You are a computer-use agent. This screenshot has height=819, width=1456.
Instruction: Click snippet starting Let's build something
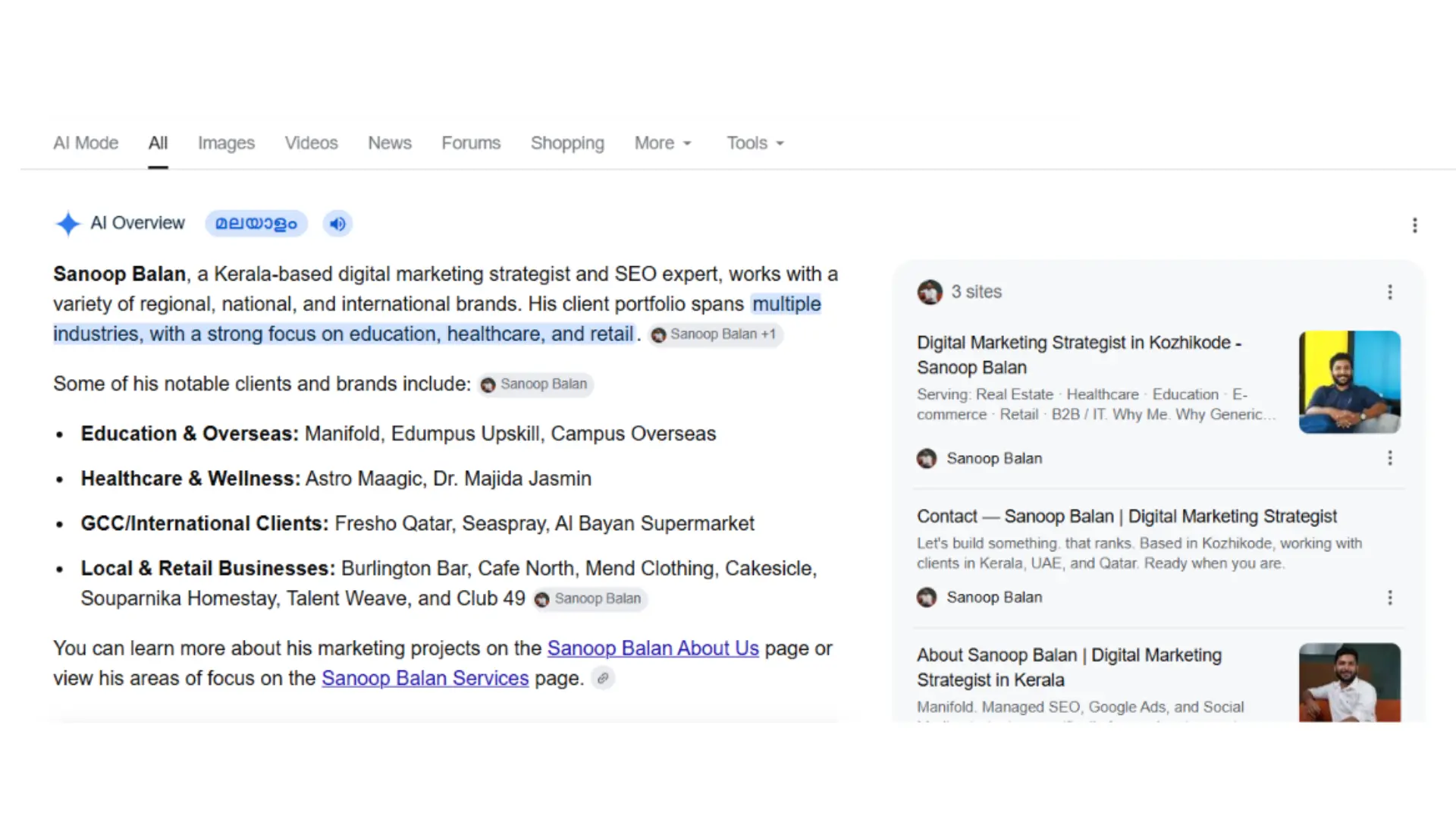(1139, 554)
